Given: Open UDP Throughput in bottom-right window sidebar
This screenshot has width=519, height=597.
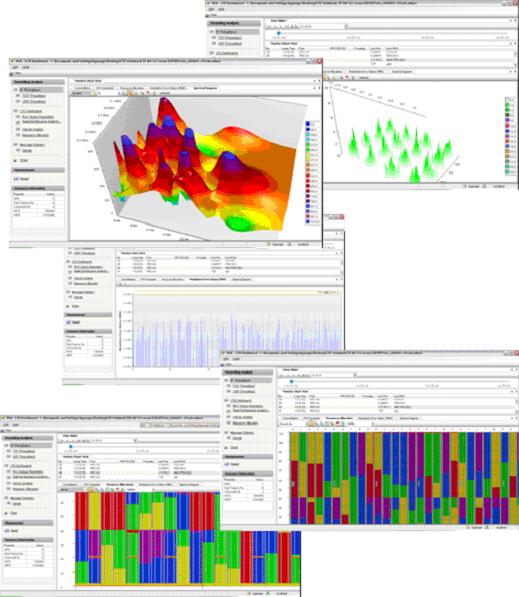Looking at the screenshot, I should [244, 392].
